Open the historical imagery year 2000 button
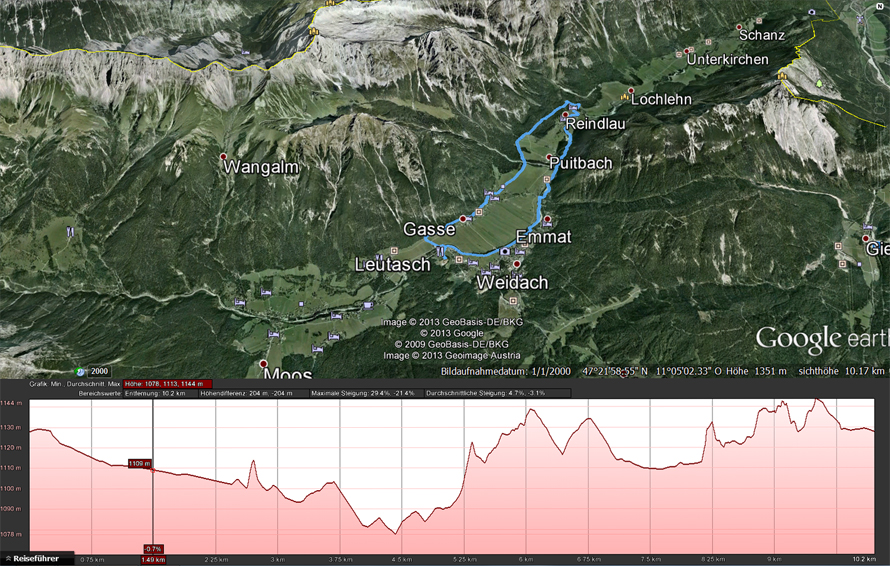 click(99, 371)
